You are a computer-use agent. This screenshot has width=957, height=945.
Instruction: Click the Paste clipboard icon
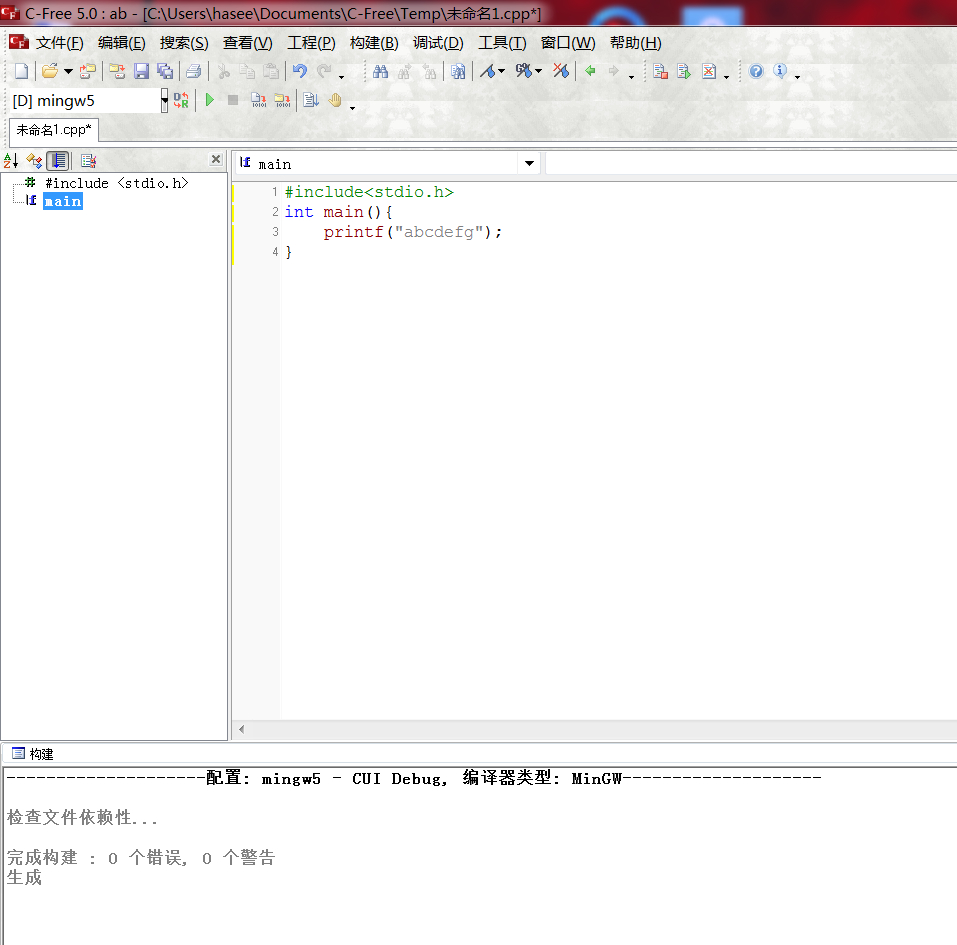pyautogui.click(x=271, y=71)
